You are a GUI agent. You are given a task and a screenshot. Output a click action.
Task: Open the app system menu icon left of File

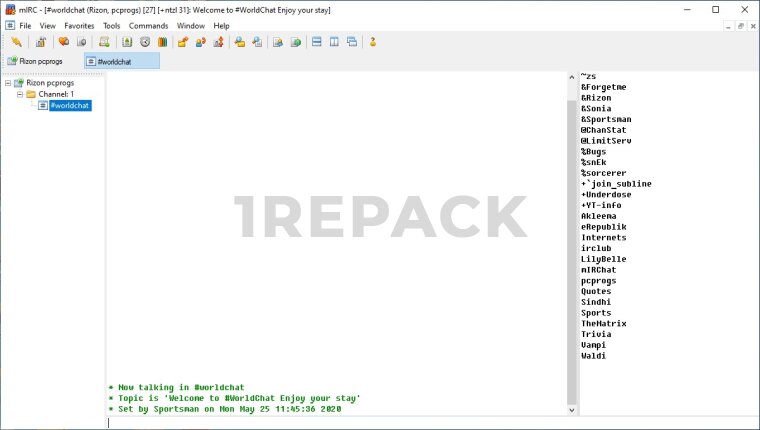click(x=9, y=25)
